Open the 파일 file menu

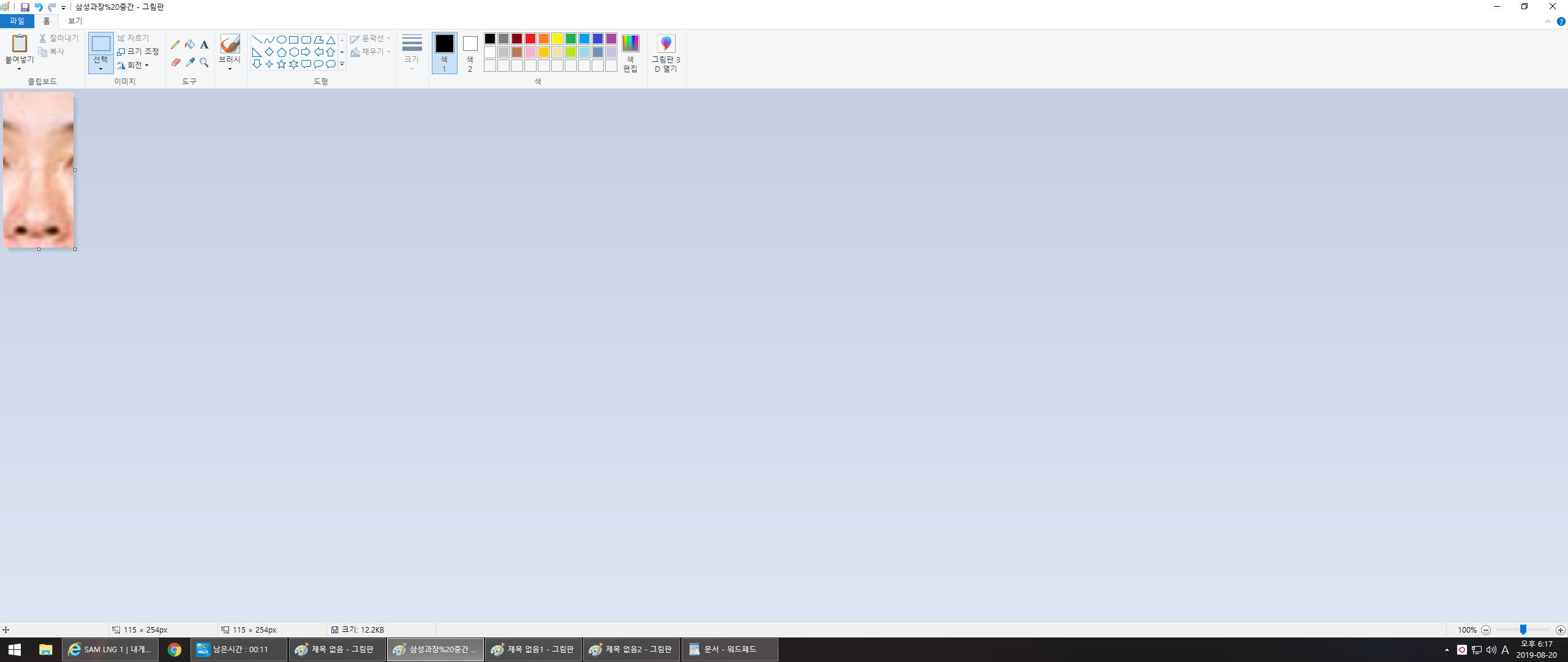pos(17,21)
